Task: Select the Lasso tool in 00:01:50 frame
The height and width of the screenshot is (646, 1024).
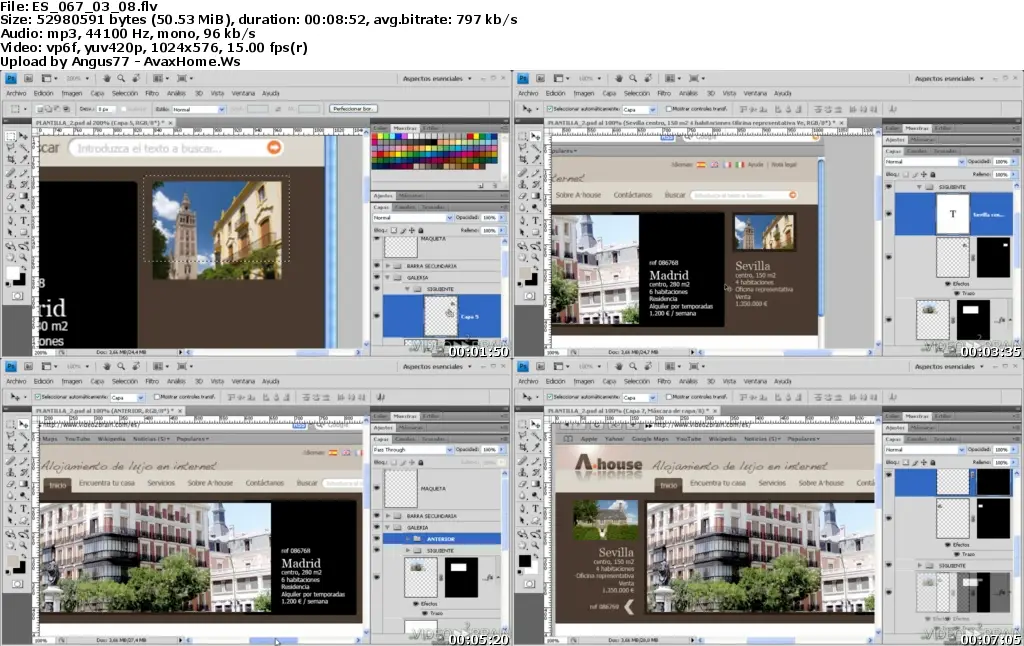Action: point(11,148)
